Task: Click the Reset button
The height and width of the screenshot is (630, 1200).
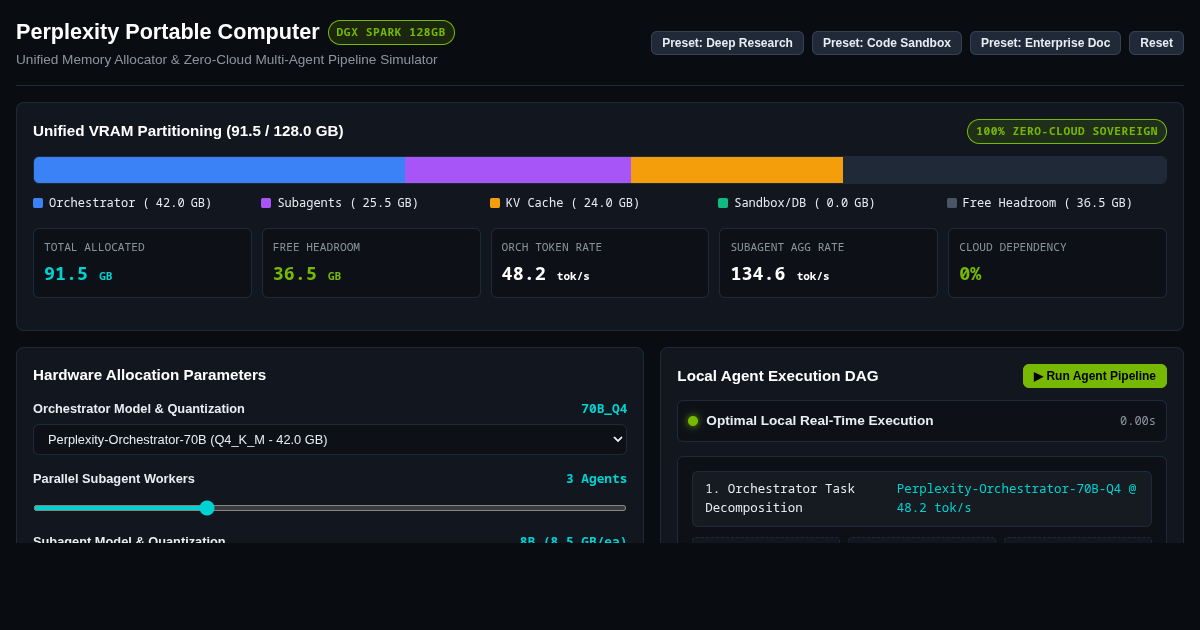Action: 1156,43
